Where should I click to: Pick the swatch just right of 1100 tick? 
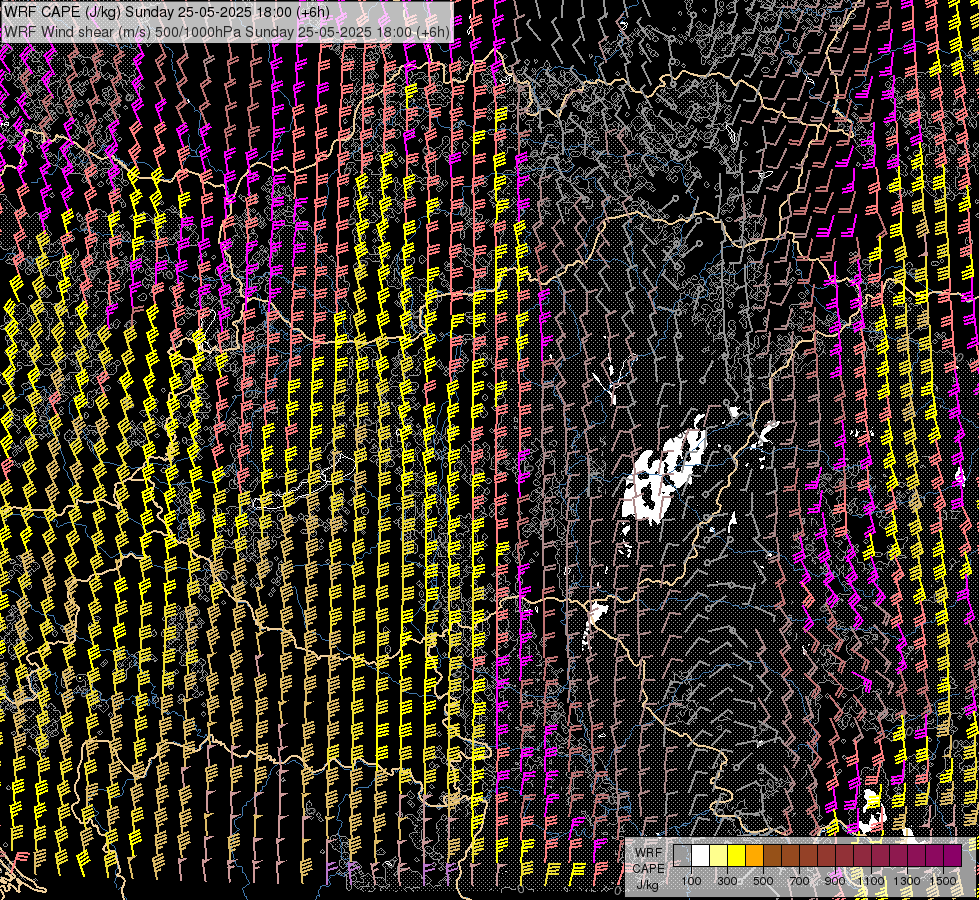pos(880,856)
